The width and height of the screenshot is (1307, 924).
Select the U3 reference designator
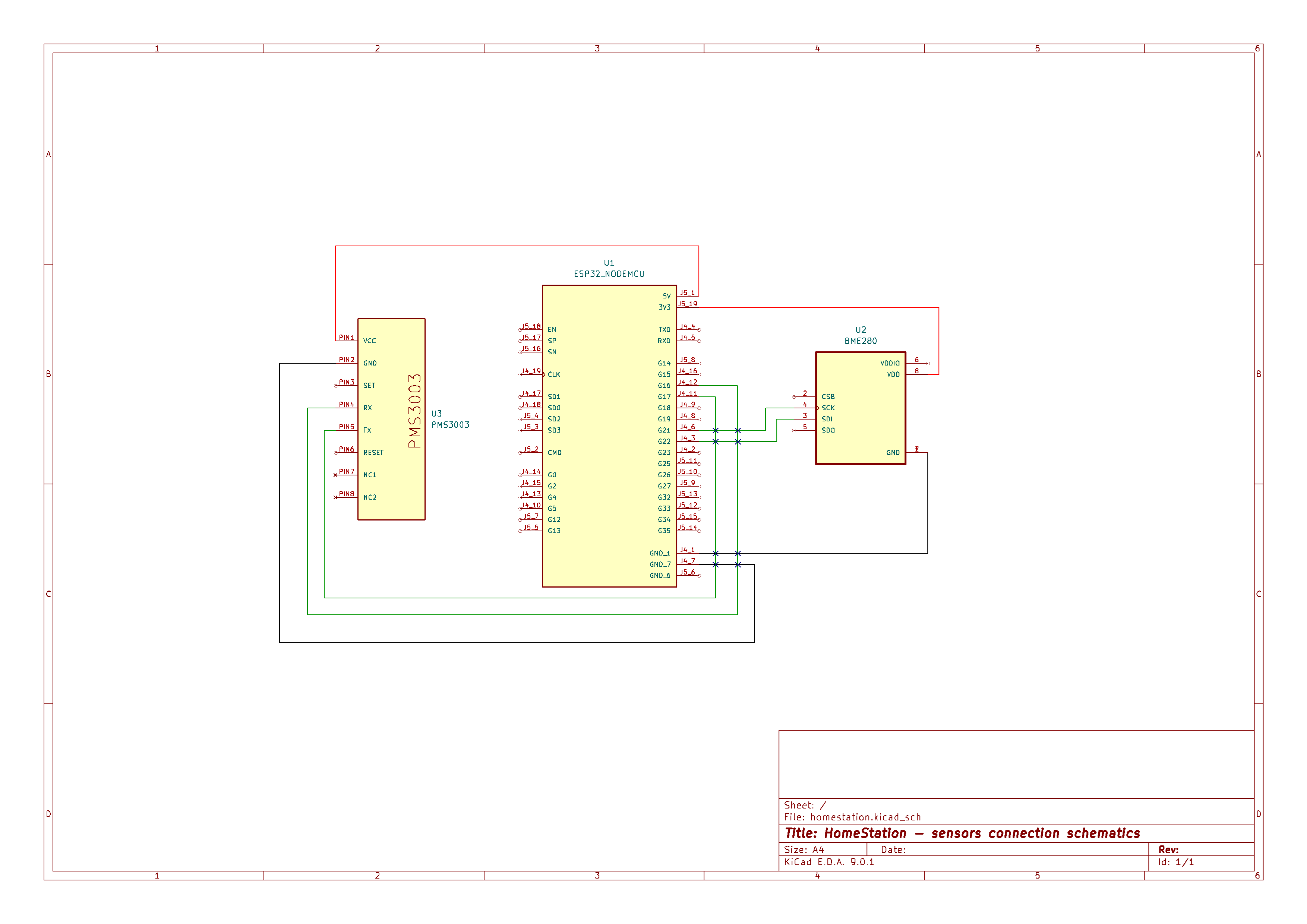[436, 414]
